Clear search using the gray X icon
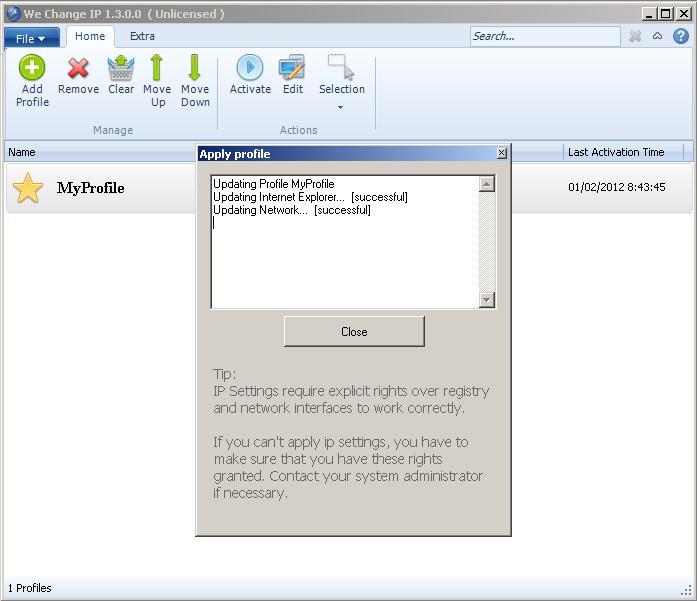The width and height of the screenshot is (697, 601). point(635,36)
